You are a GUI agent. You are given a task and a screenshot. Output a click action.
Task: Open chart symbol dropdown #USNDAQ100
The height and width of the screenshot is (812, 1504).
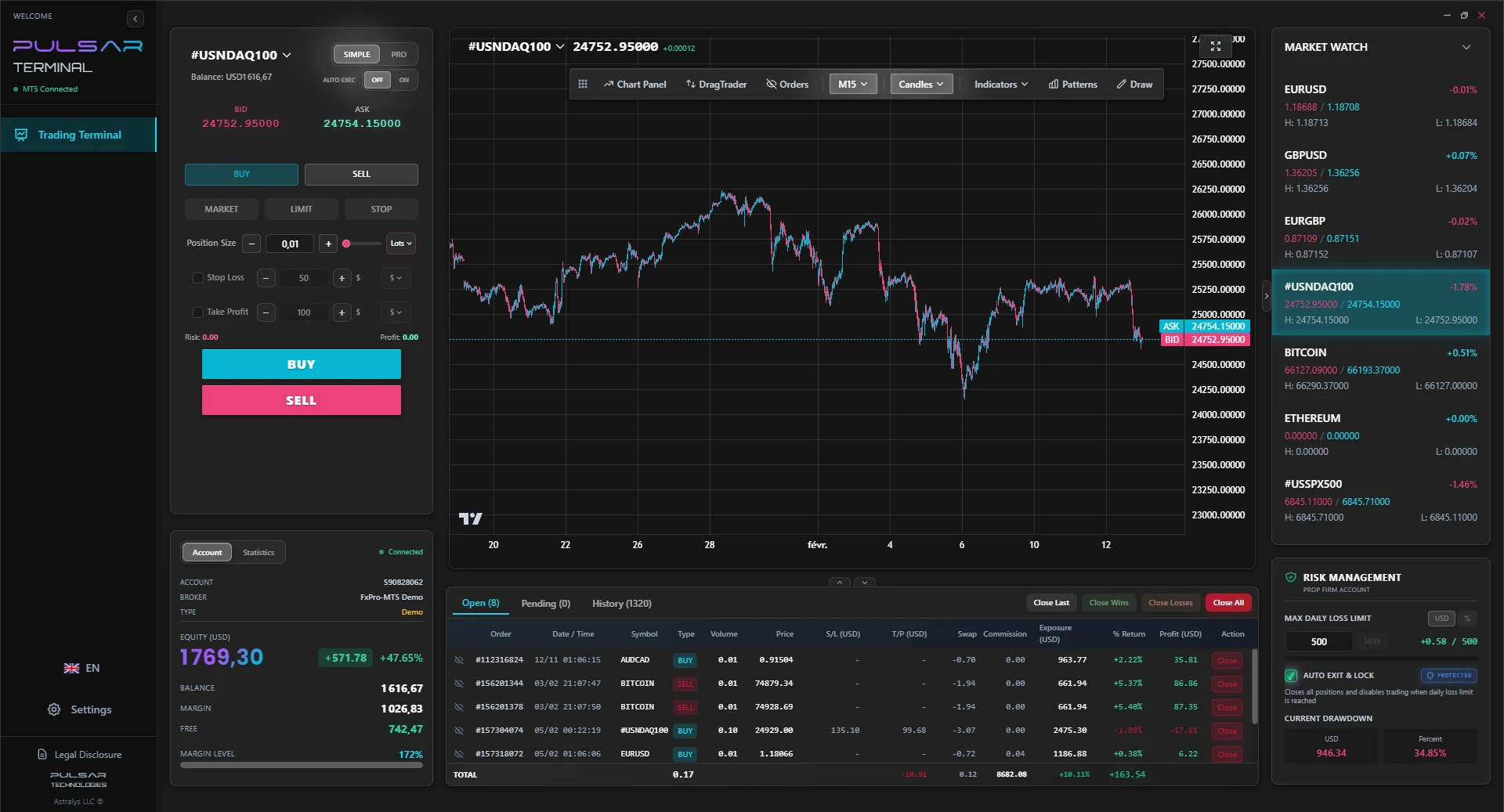[x=516, y=46]
